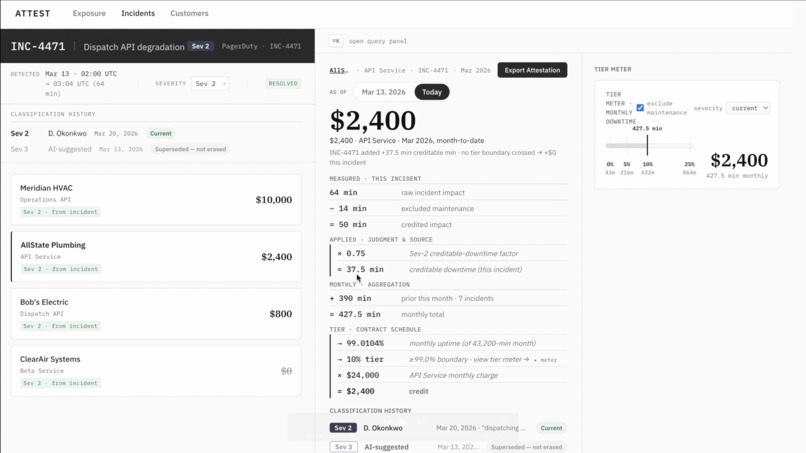The width and height of the screenshot is (806, 453).
Task: Open the Customers tab
Action: 189,13
